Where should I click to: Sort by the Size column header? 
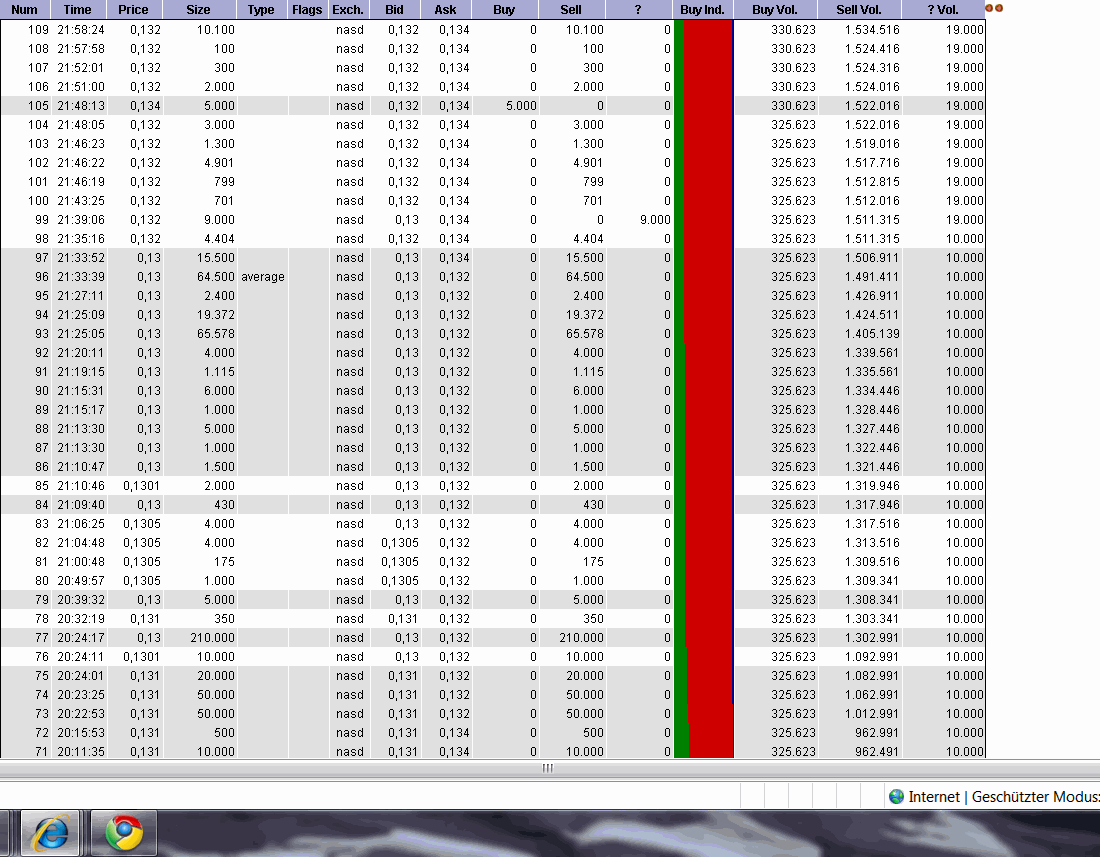pos(199,10)
